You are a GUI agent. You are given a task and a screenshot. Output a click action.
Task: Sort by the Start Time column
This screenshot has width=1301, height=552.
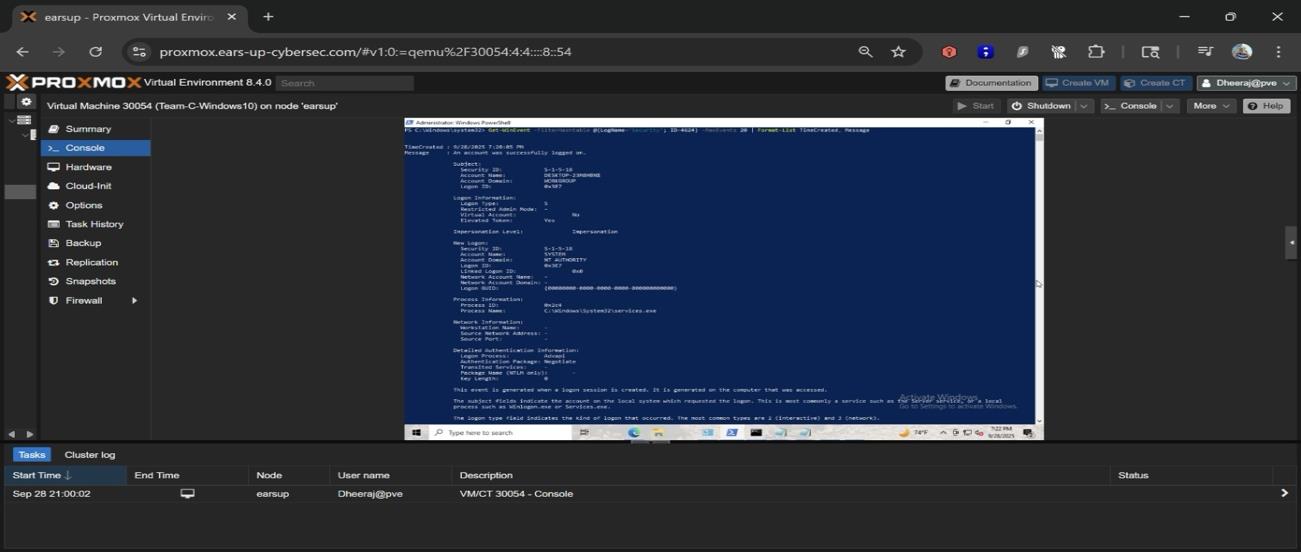pyautogui.click(x=64, y=475)
